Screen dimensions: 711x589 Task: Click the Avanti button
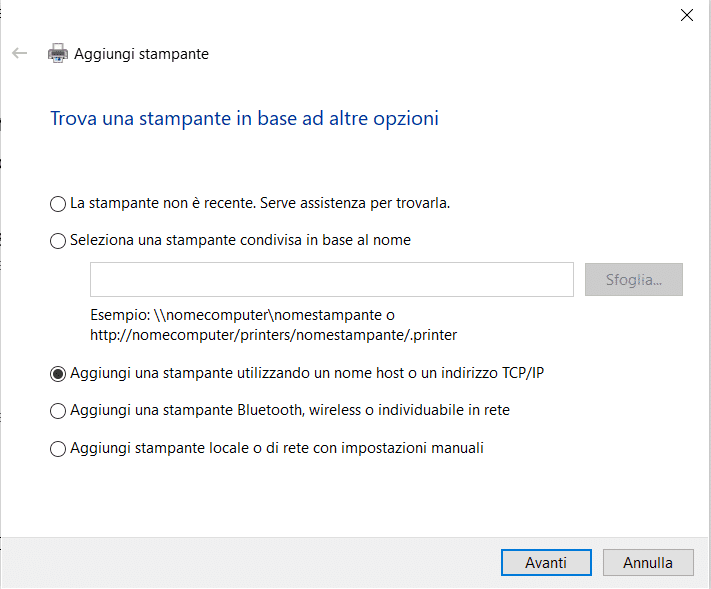coord(546,562)
